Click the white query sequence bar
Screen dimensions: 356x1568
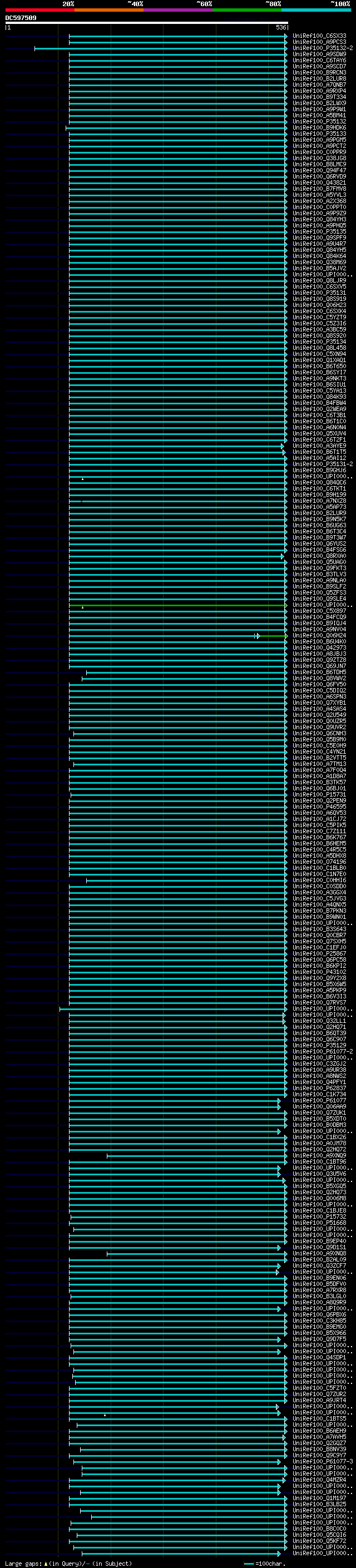pos(147,23)
